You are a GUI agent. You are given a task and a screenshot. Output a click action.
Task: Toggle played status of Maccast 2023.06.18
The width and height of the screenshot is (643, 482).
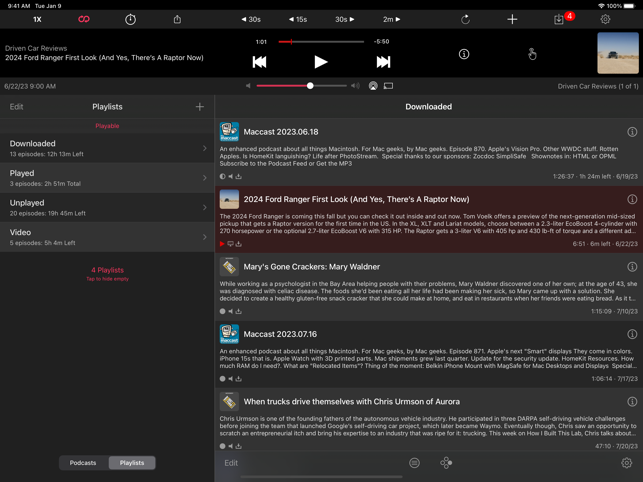tap(222, 176)
